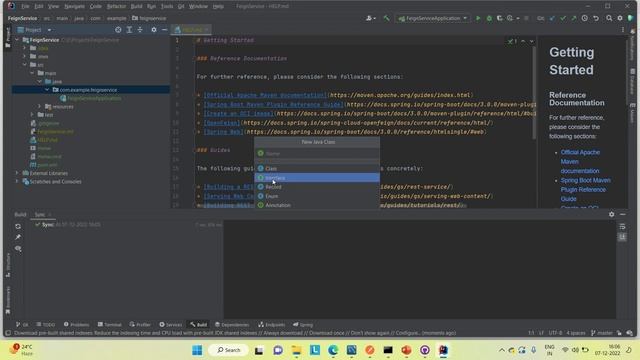
Task: Click the Name field in New Java Class
Action: [317, 153]
